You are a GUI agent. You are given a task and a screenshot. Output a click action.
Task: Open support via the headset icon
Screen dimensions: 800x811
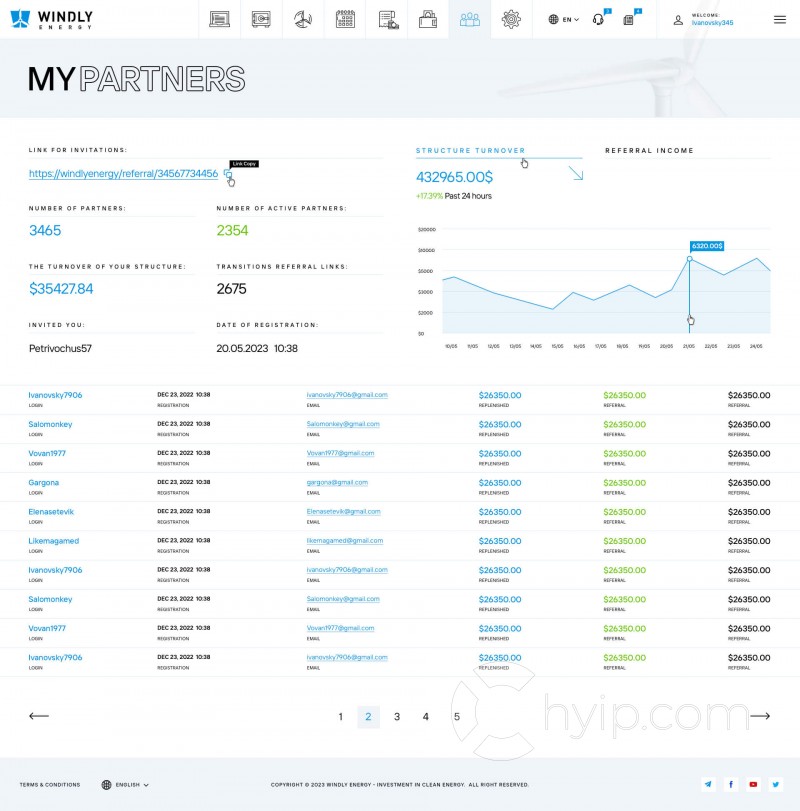599,19
